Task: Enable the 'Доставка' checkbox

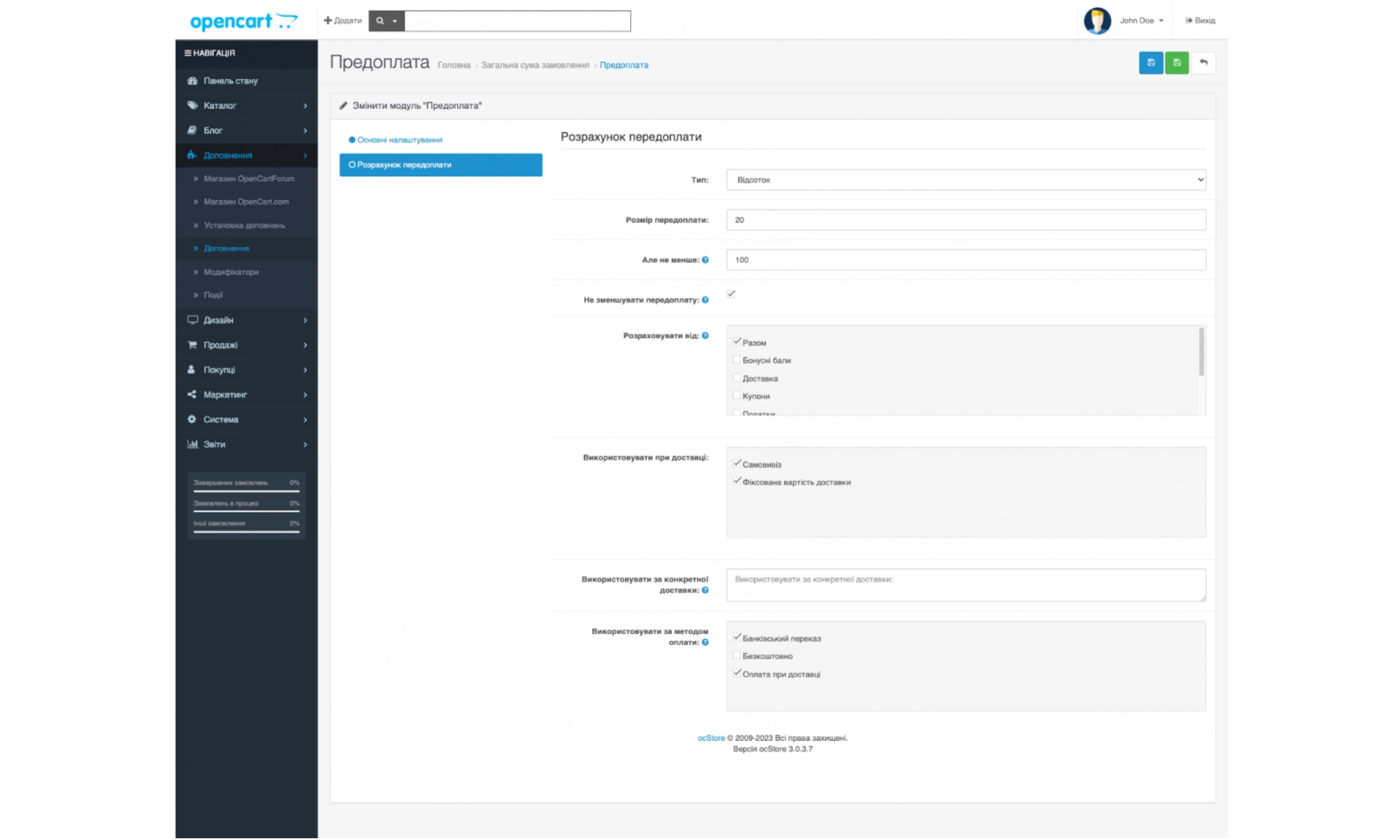Action: click(736, 377)
